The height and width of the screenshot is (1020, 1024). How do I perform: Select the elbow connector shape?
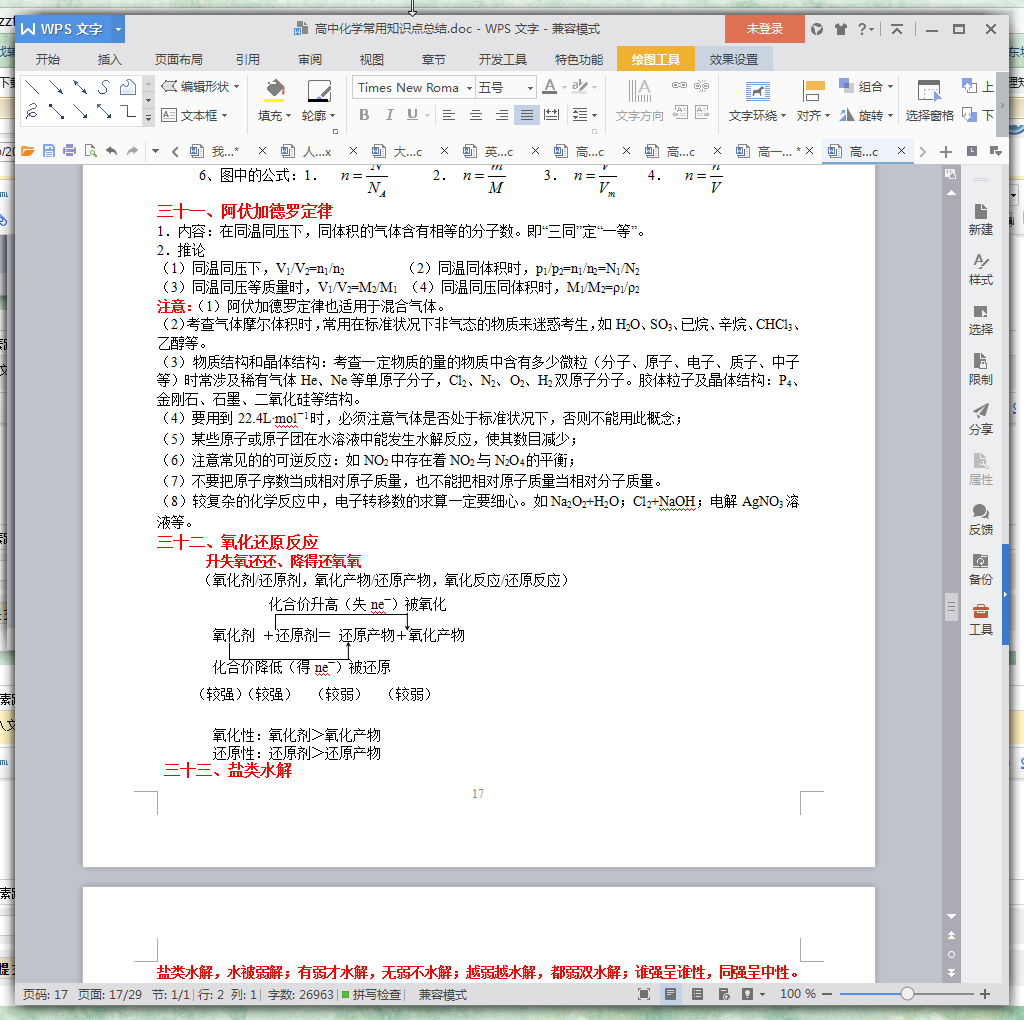128,112
